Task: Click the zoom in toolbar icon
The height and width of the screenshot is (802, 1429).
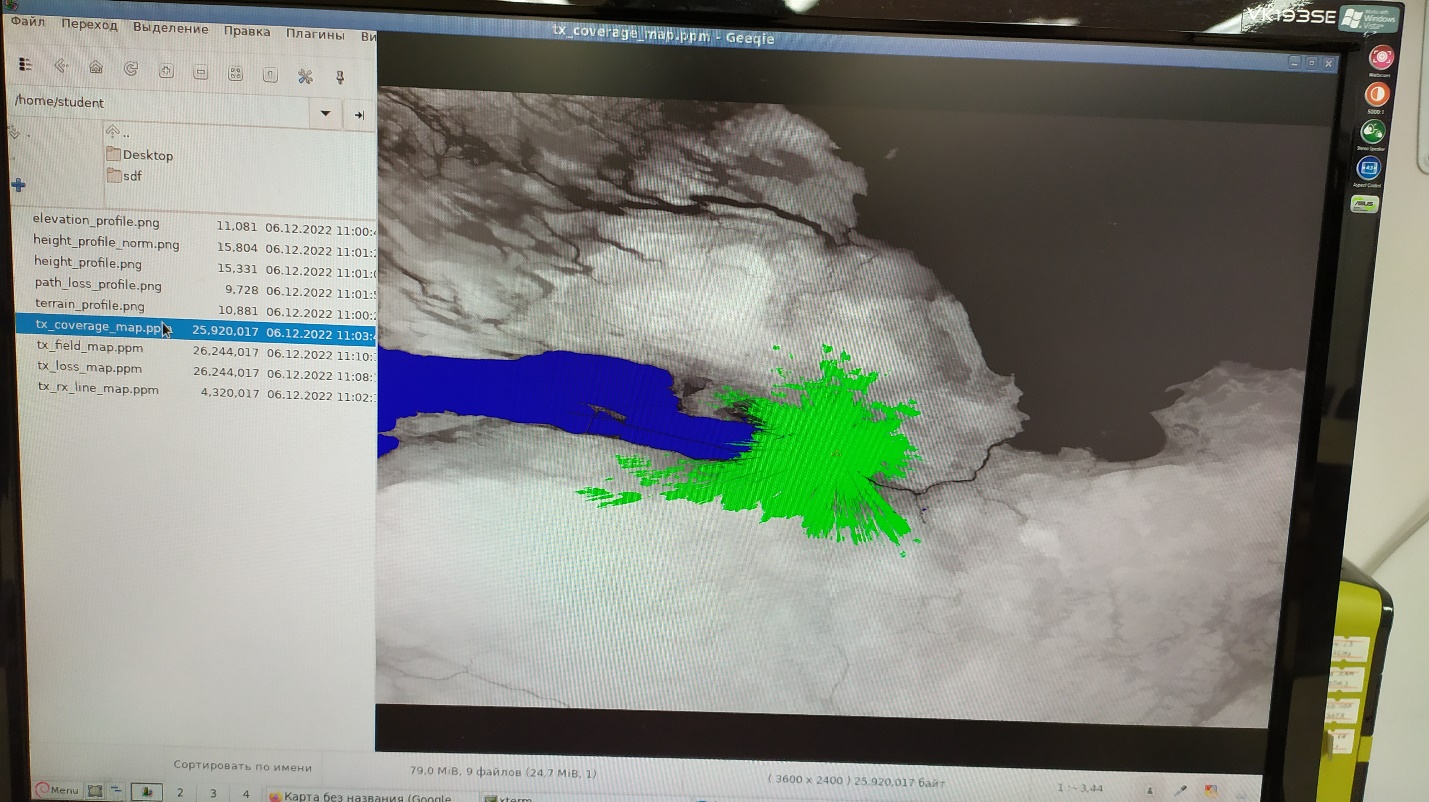Action: [x=166, y=71]
